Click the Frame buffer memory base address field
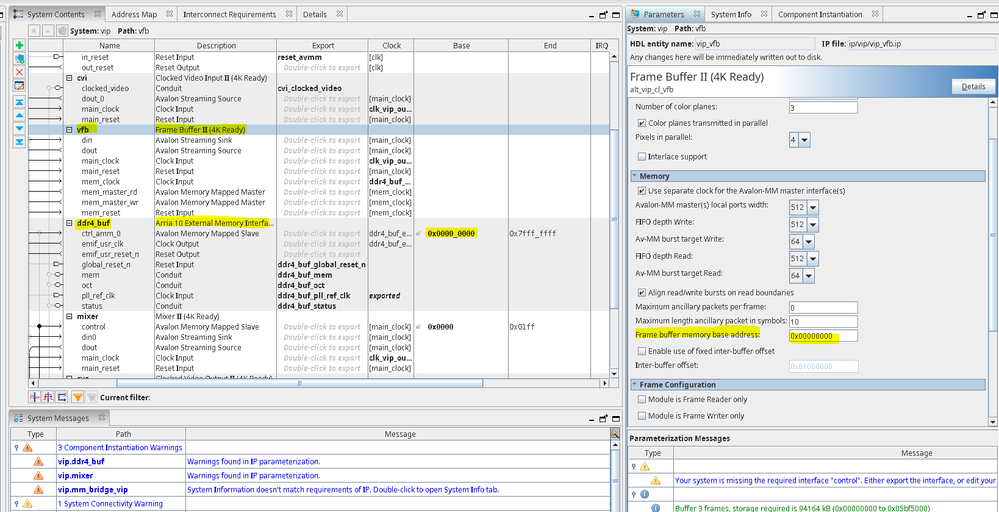The image size is (999, 512). click(823, 336)
